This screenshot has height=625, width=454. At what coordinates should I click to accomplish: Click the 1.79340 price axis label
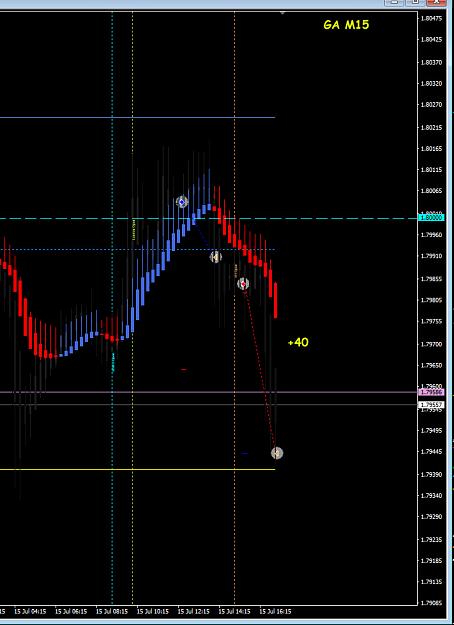click(x=431, y=495)
